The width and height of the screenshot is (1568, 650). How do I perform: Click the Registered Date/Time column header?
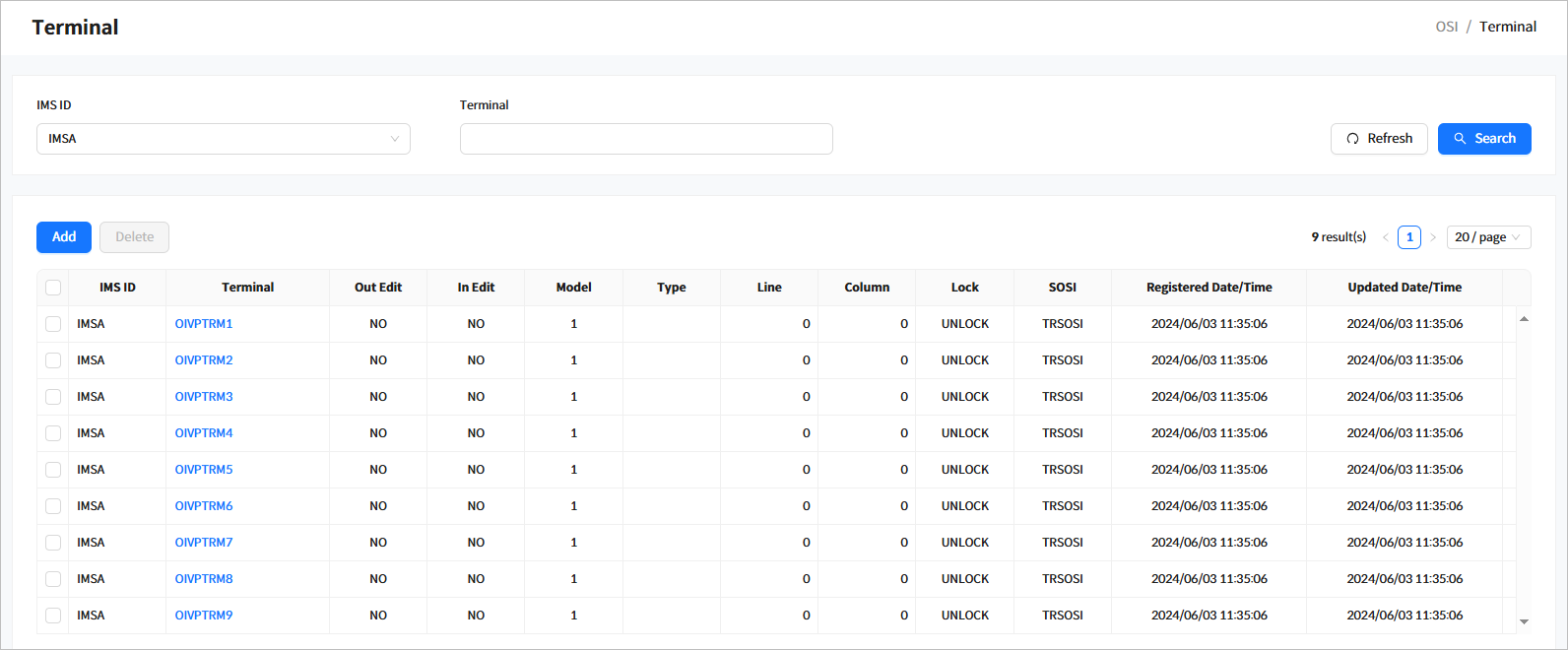click(x=1209, y=288)
